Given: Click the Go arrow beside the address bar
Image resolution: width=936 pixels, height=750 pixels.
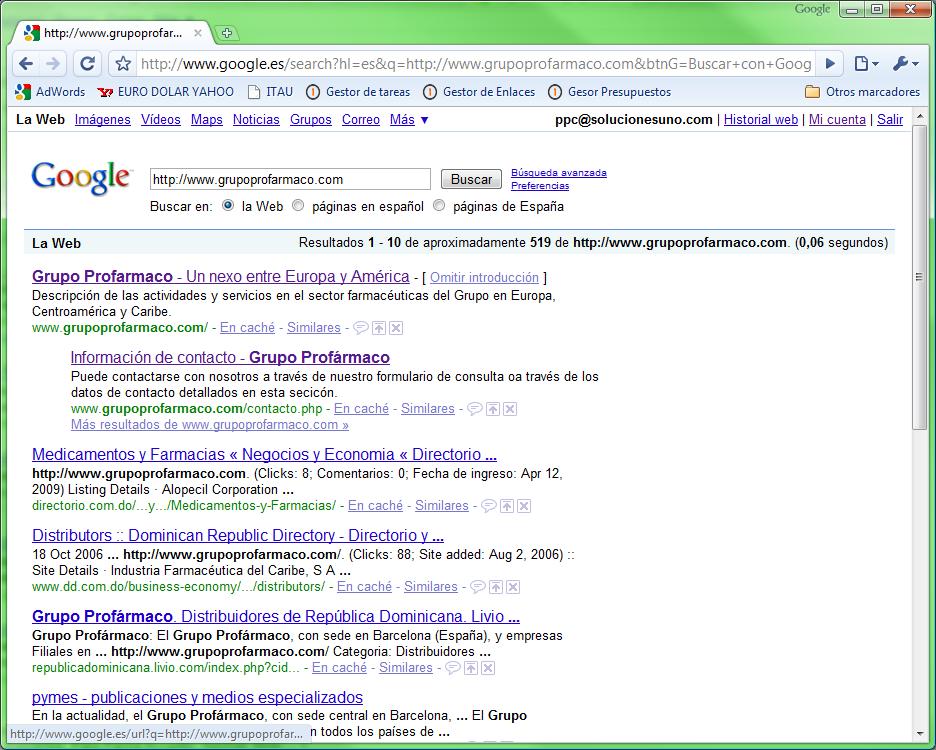Looking at the screenshot, I should 830,63.
